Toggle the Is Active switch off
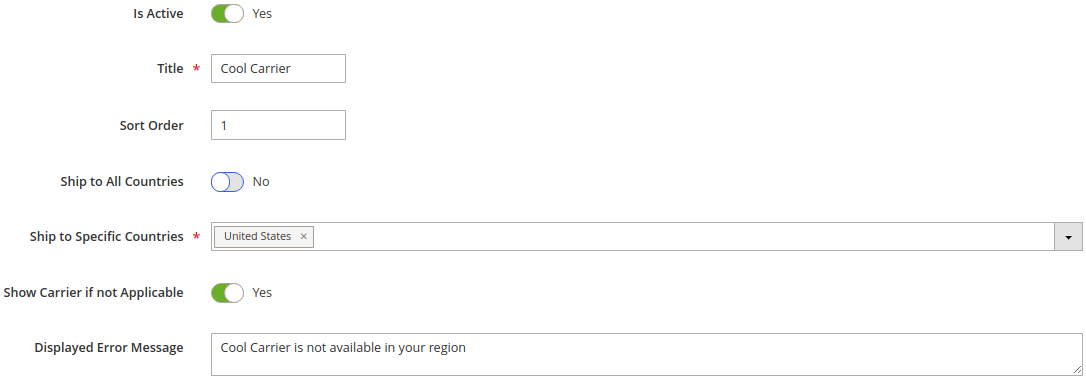The height and width of the screenshot is (380, 1086). pos(227,13)
